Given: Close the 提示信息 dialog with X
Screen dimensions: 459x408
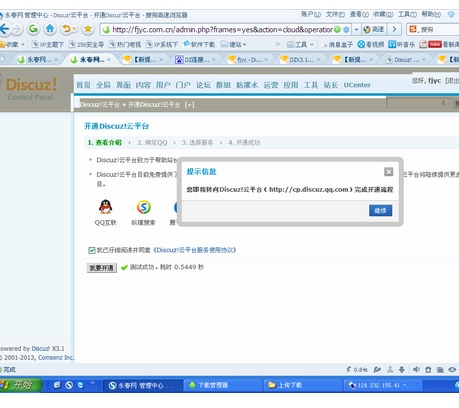Looking at the screenshot, I should coord(388,172).
